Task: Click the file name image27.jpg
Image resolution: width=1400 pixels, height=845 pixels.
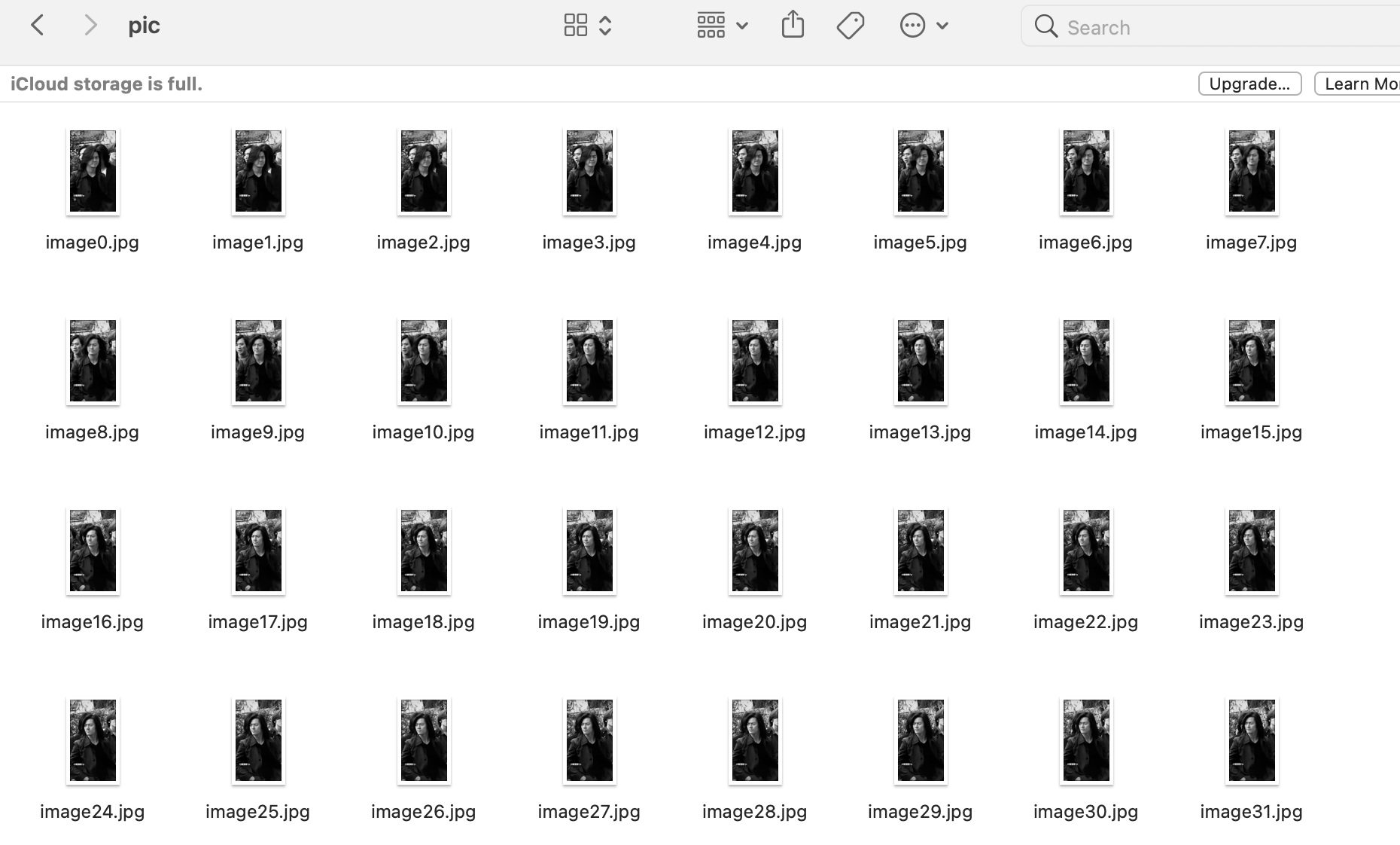Action: pyautogui.click(x=589, y=812)
